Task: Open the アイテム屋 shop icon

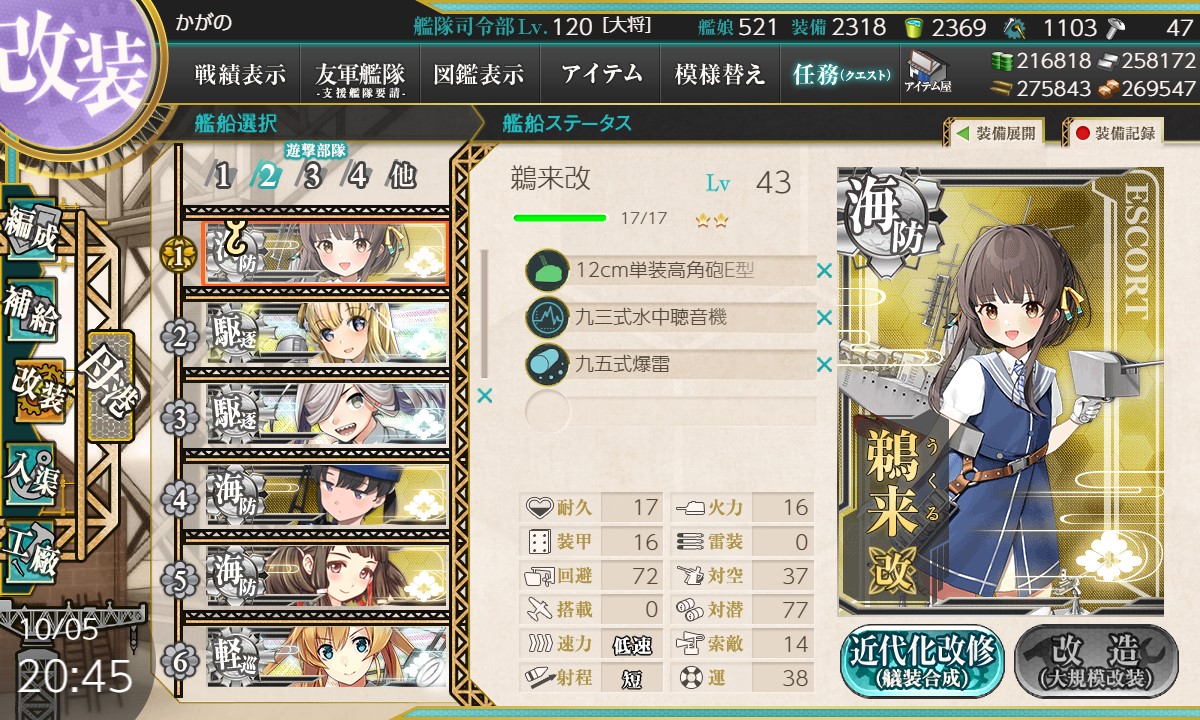Action: 928,71
